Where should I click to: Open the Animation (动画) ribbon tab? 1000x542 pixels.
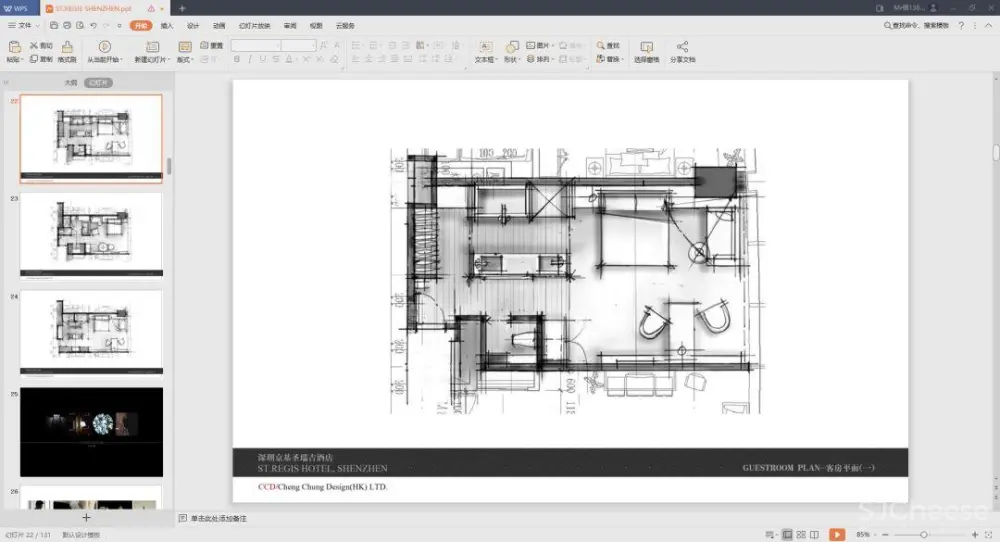pyautogui.click(x=219, y=24)
